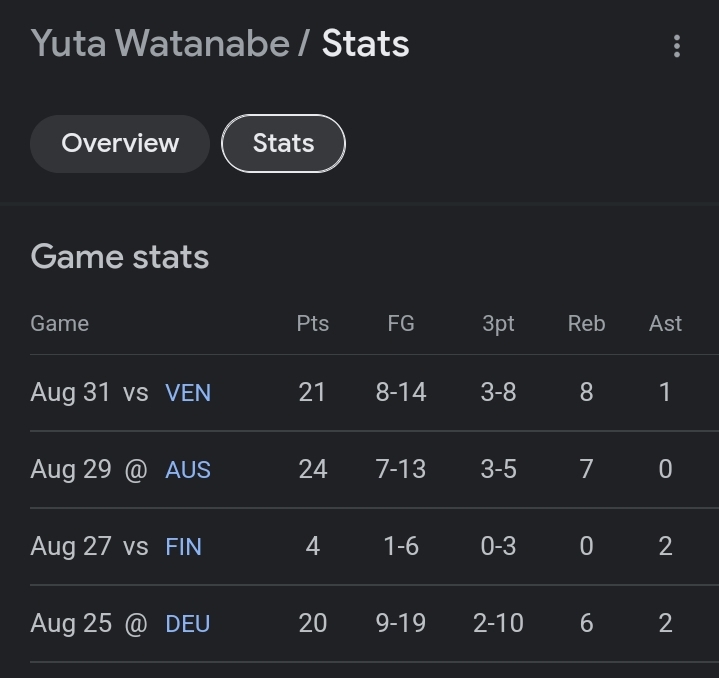719x678 pixels.
Task: Switch to the Overview tab
Action: (x=120, y=143)
